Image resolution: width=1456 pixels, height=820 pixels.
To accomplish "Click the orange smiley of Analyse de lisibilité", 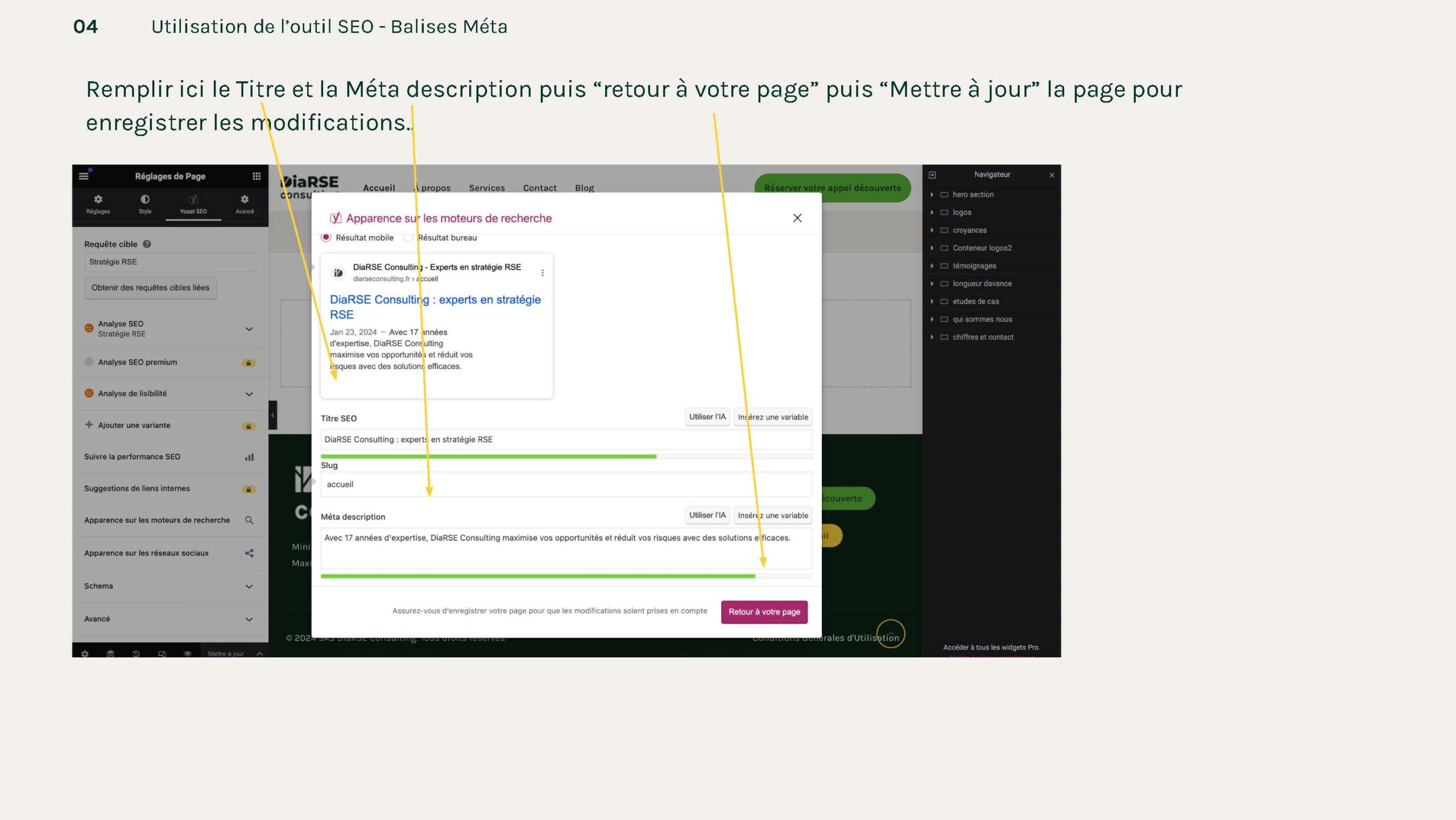I will [x=89, y=393].
